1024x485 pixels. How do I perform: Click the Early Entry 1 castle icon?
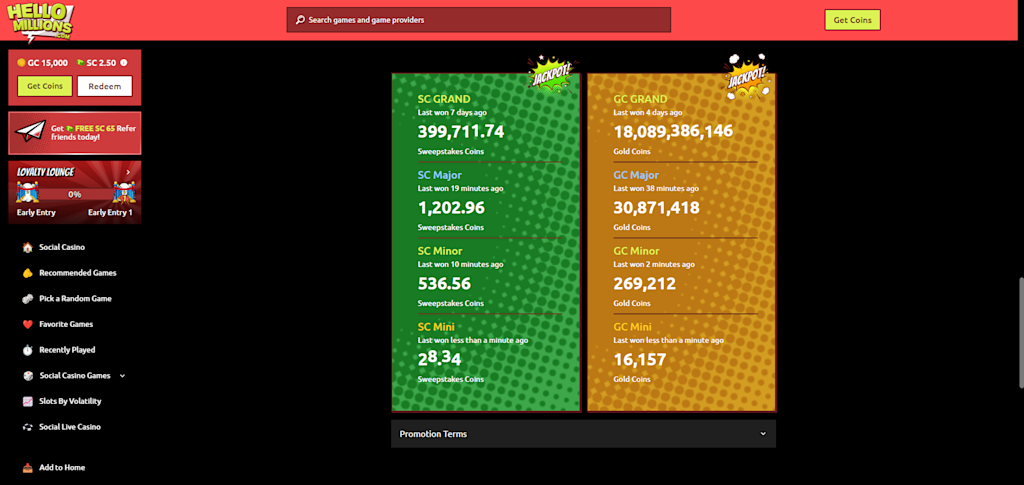tap(123, 193)
